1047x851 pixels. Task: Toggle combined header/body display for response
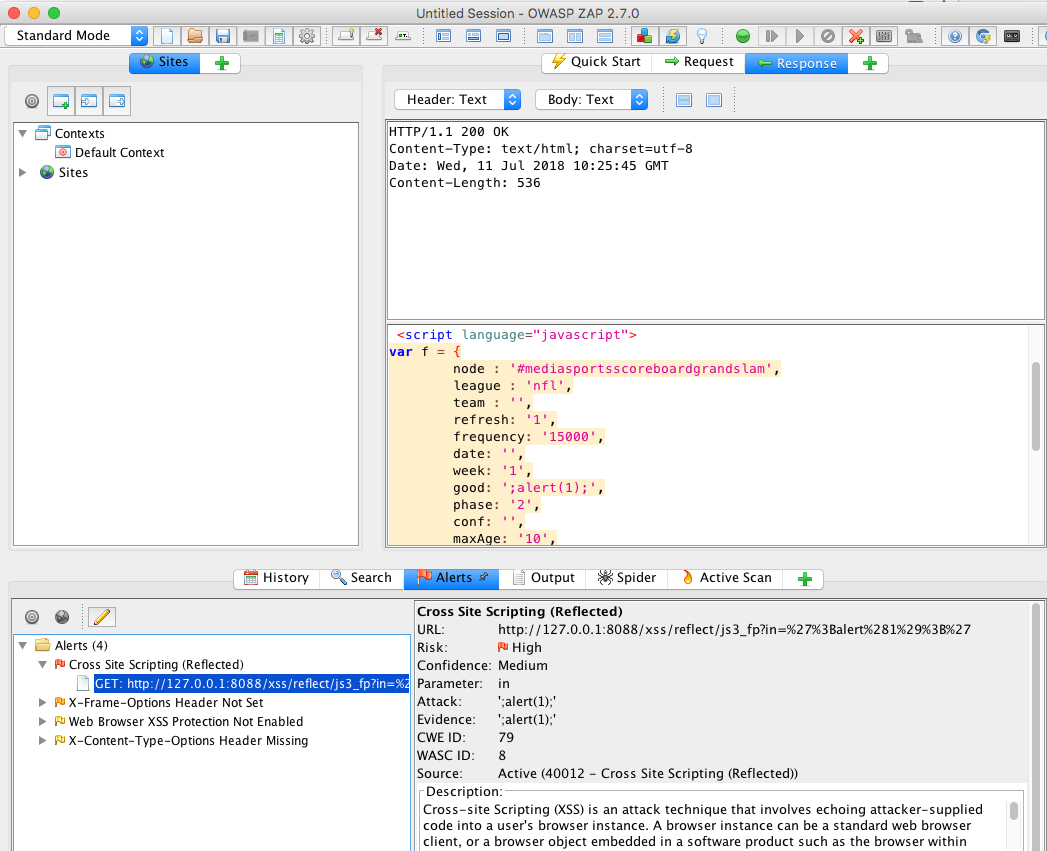pyautogui.click(x=714, y=100)
